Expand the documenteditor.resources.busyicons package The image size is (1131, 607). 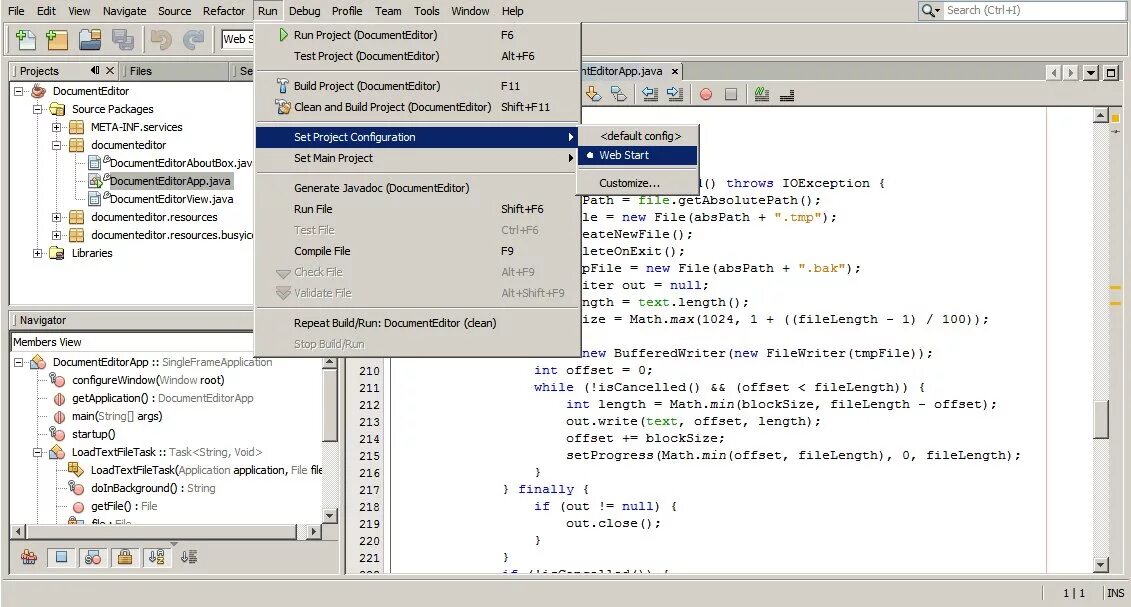point(56,235)
